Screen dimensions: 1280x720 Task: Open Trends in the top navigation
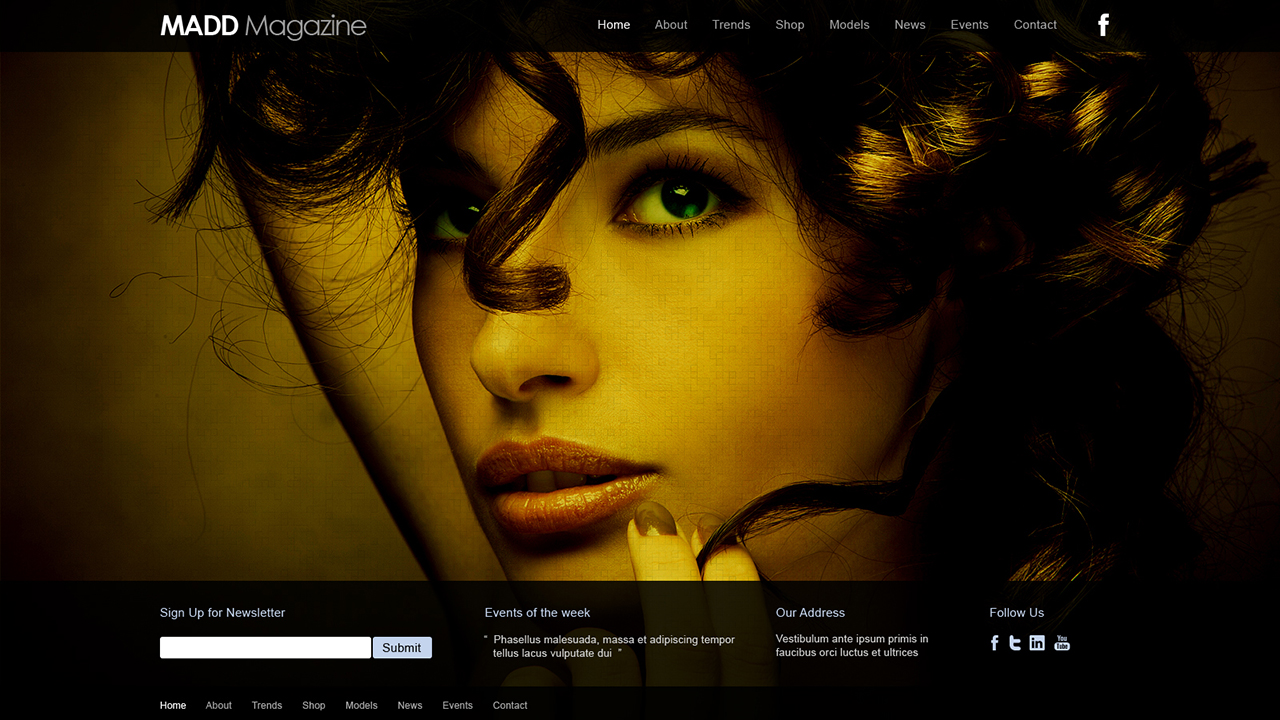tap(731, 25)
